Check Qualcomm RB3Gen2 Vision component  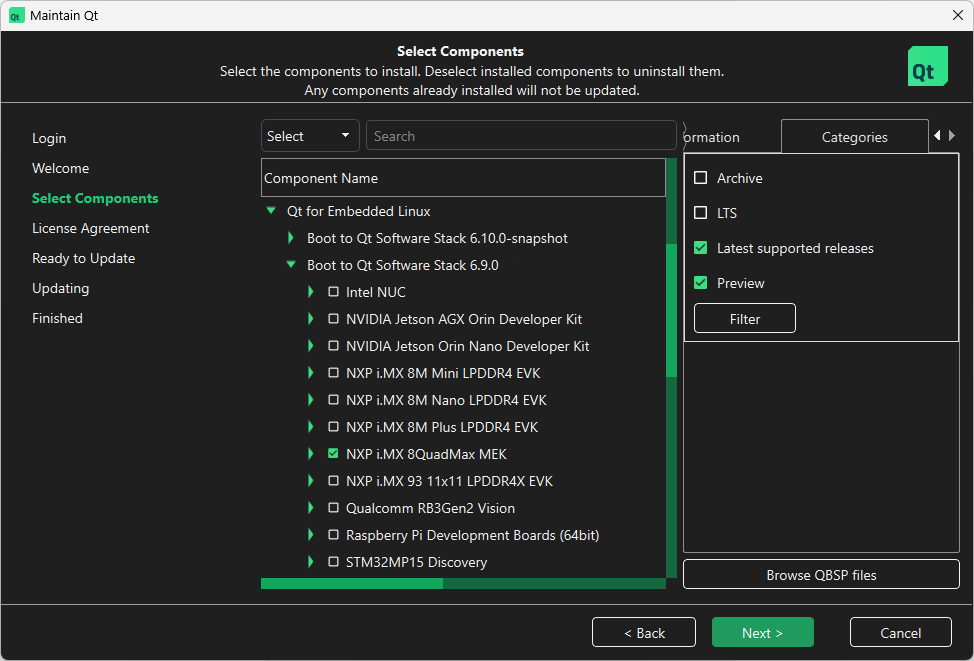pyautogui.click(x=334, y=508)
